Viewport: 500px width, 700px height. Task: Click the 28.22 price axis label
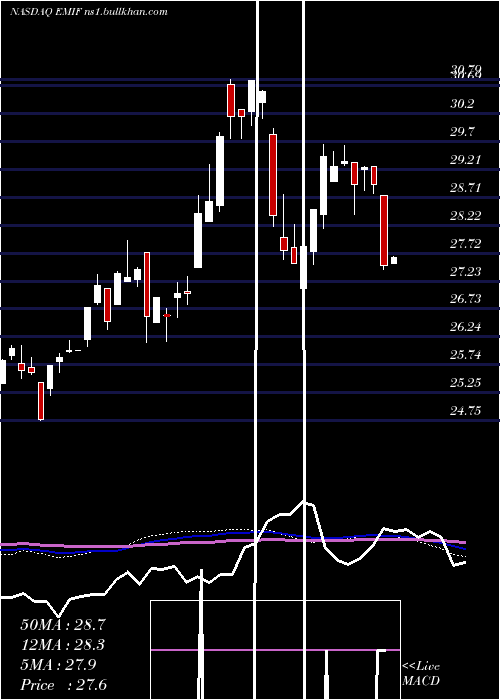[x=466, y=216]
